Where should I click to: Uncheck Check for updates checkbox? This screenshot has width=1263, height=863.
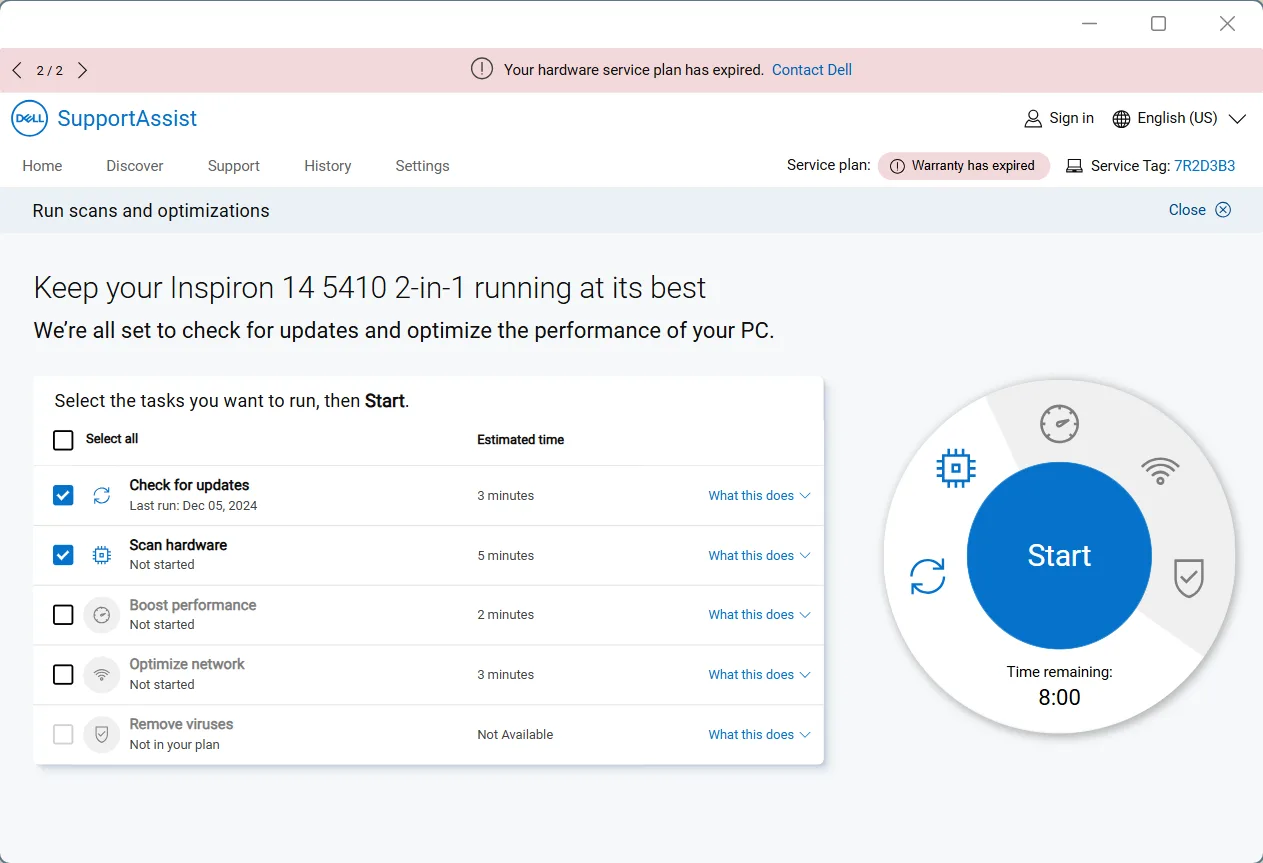[x=63, y=495]
